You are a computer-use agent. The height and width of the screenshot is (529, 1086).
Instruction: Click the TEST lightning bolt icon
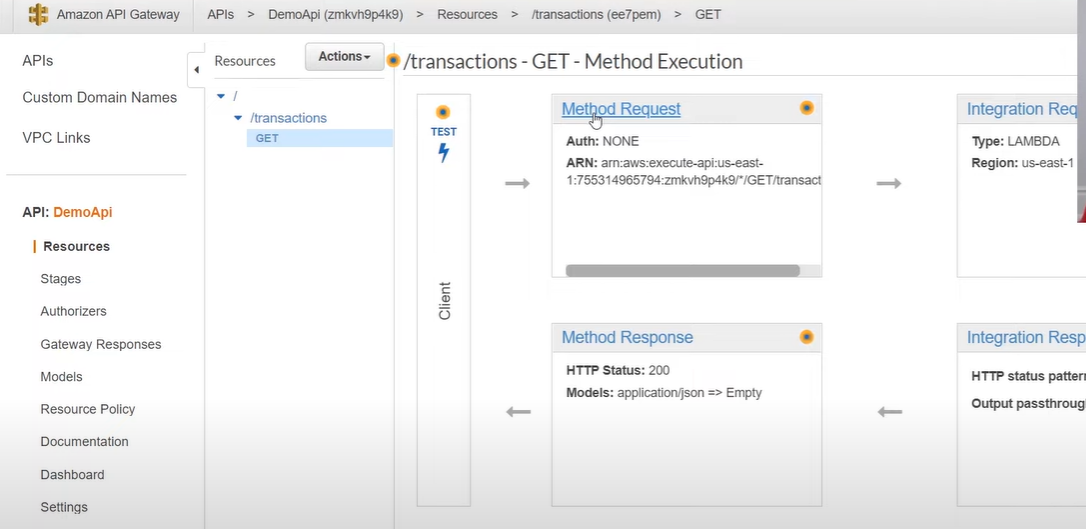pos(443,152)
